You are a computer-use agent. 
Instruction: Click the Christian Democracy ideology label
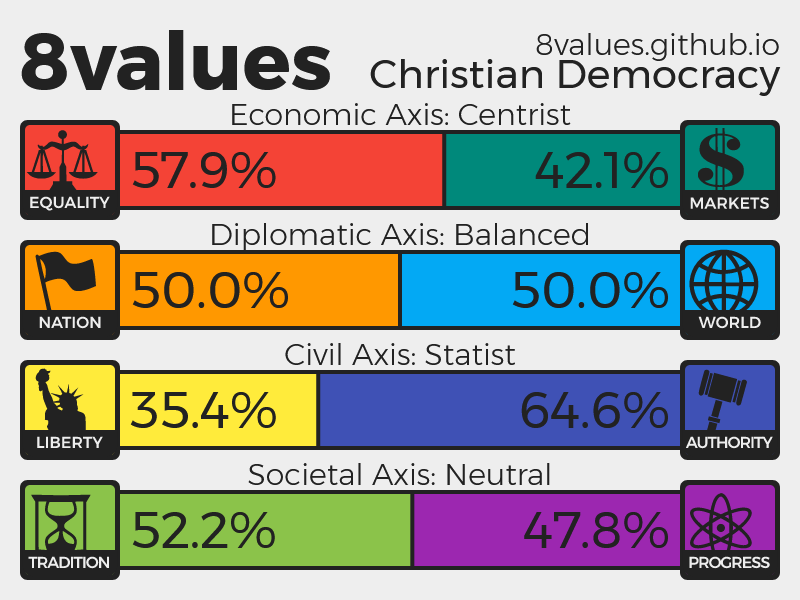(574, 76)
